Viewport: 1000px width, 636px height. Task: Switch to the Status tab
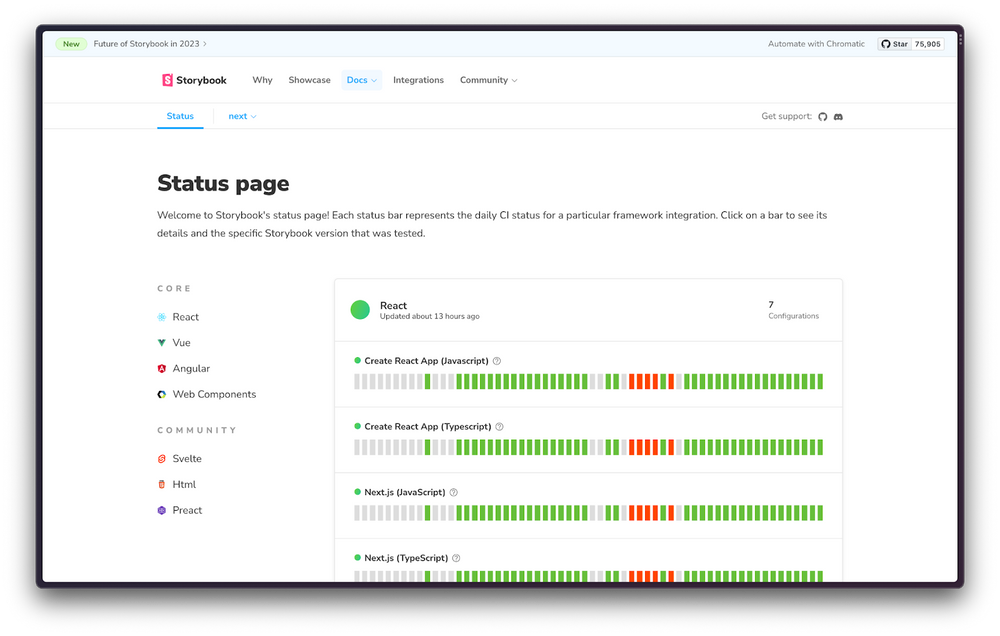click(180, 117)
